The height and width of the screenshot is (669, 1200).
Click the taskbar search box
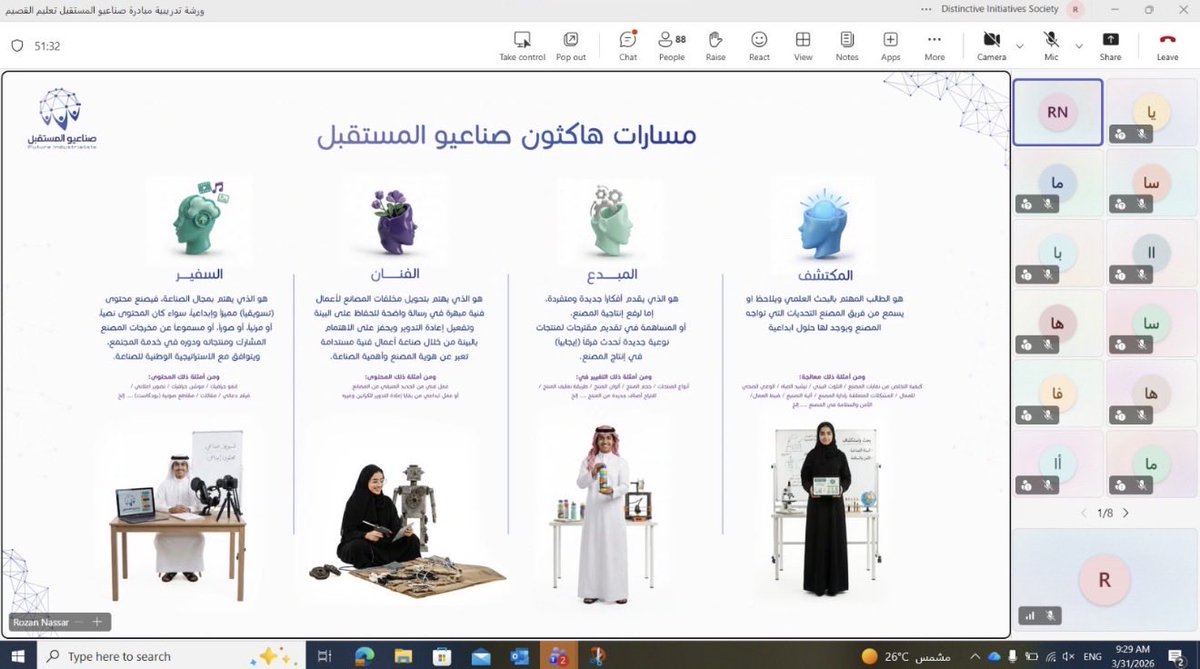click(170, 656)
